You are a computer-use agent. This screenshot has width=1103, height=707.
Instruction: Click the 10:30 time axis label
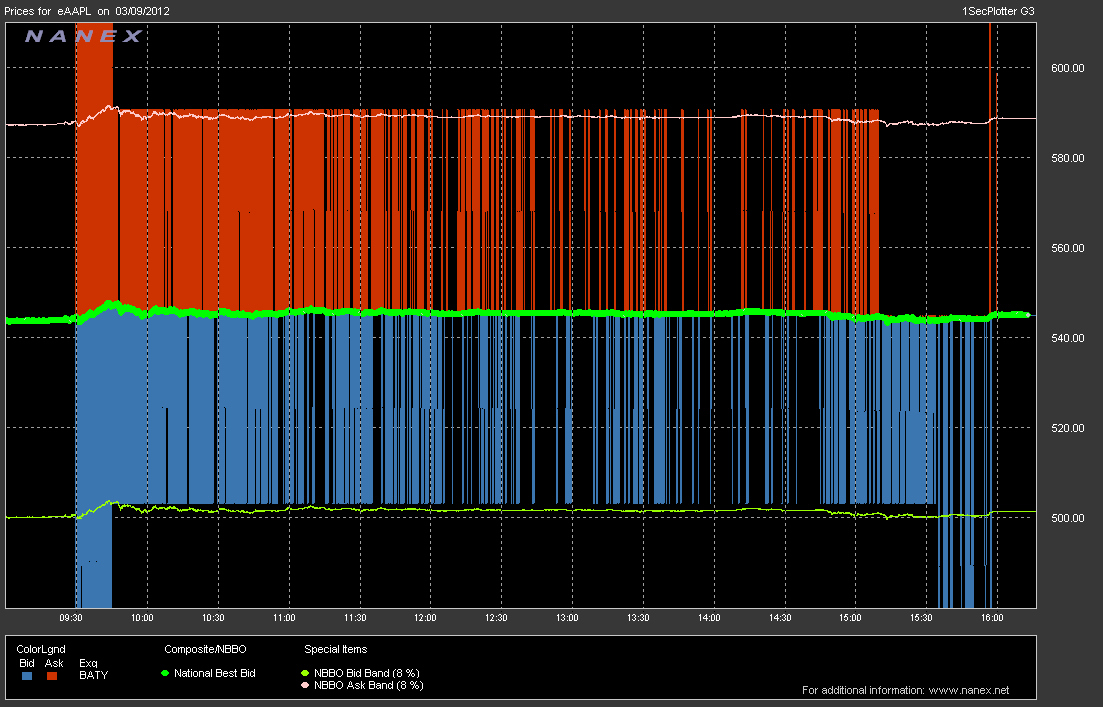[213, 618]
